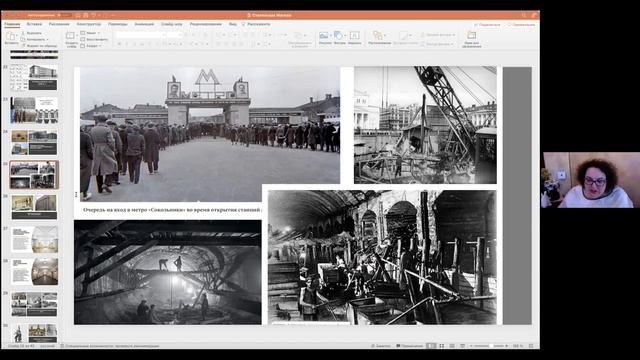This screenshot has height=360, width=640.
Task: Click the Копировать copy button
Action: click(x=33, y=40)
